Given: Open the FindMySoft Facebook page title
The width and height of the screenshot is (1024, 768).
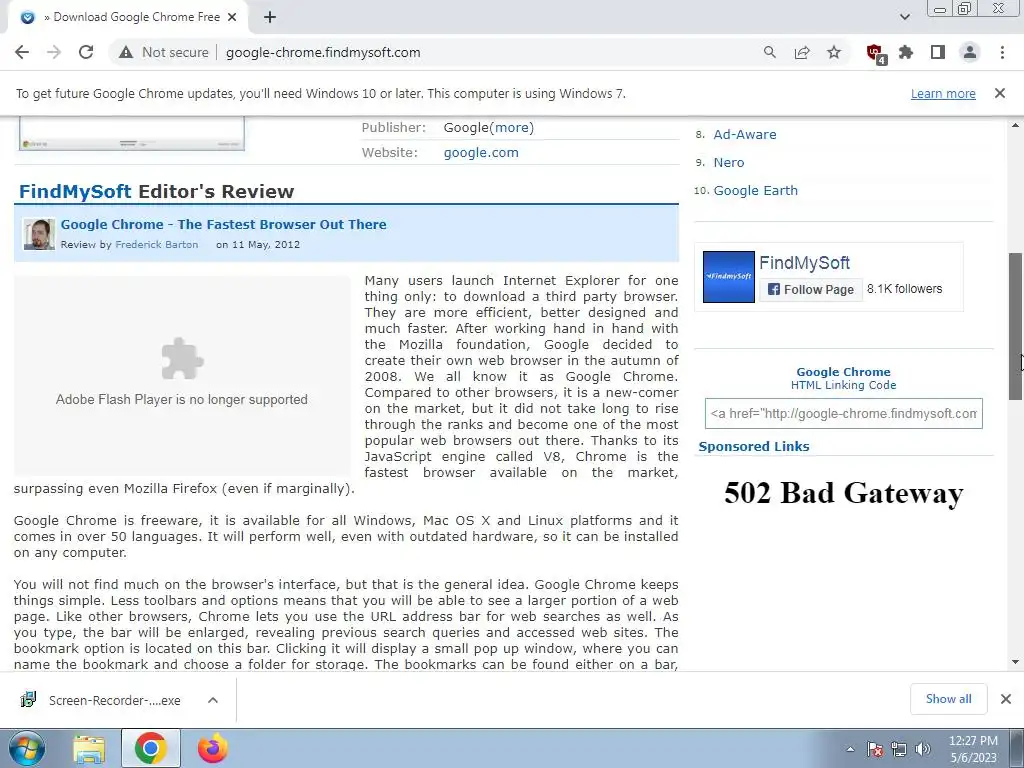Looking at the screenshot, I should [805, 263].
